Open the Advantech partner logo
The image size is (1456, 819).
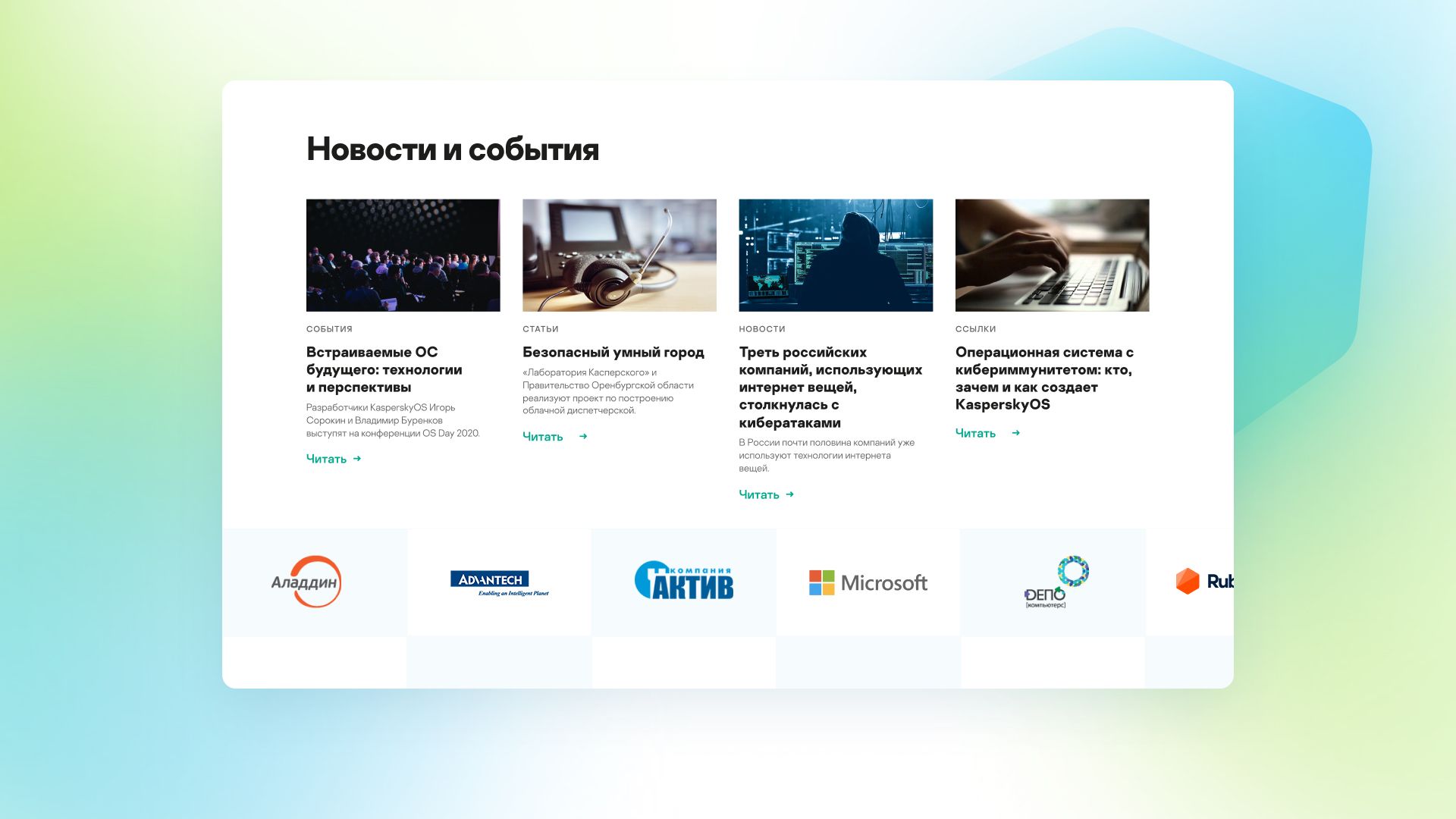(500, 583)
